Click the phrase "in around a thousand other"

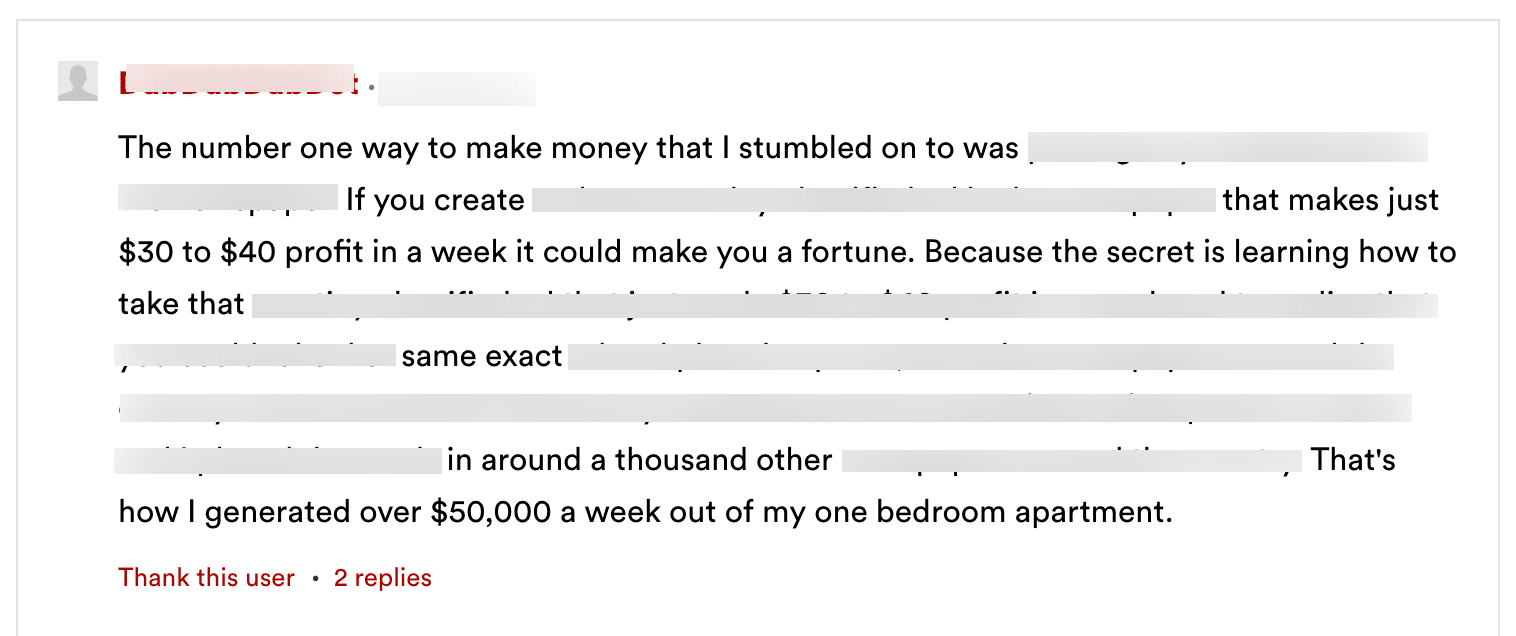[x=640, y=460]
